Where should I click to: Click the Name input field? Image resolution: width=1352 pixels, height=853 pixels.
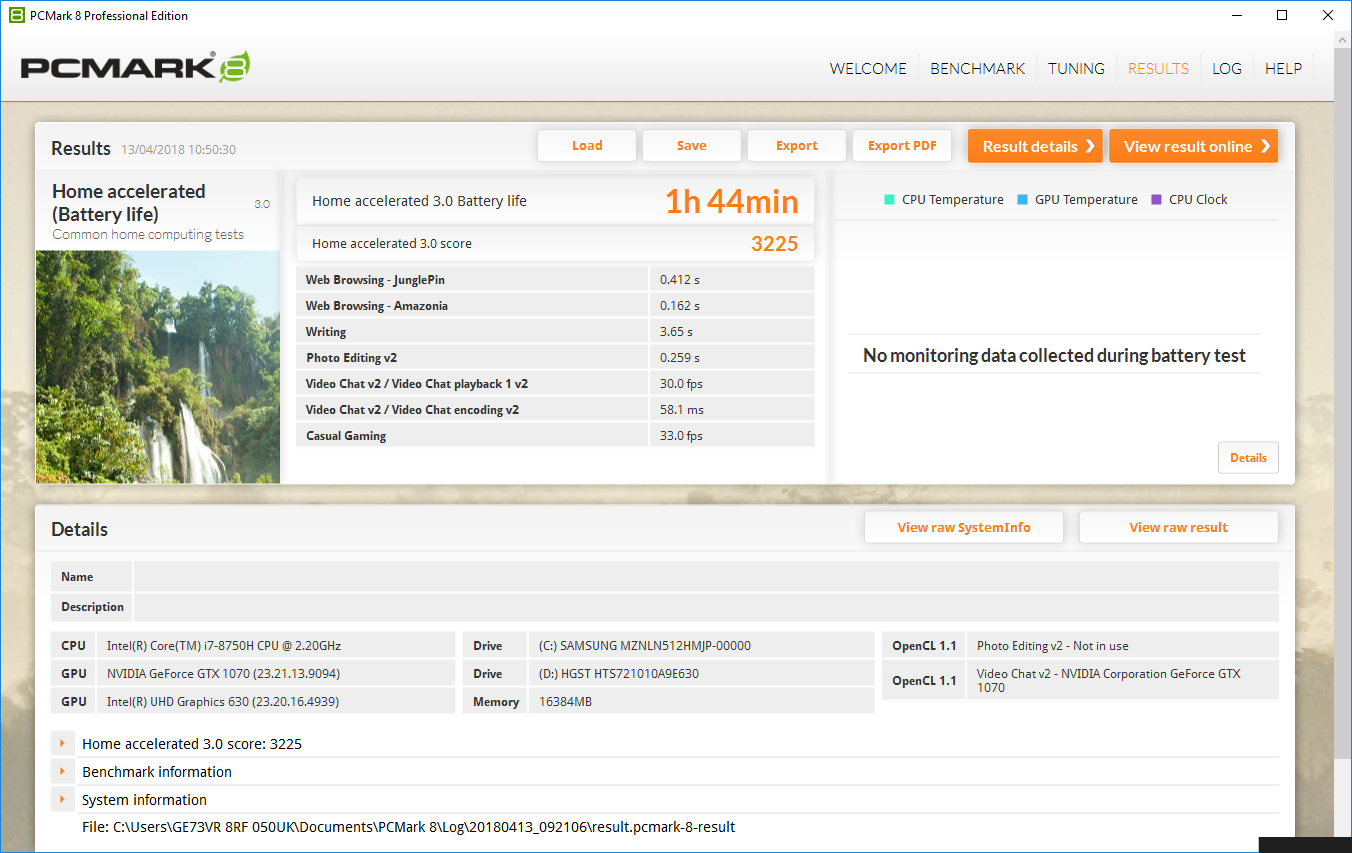(706, 577)
